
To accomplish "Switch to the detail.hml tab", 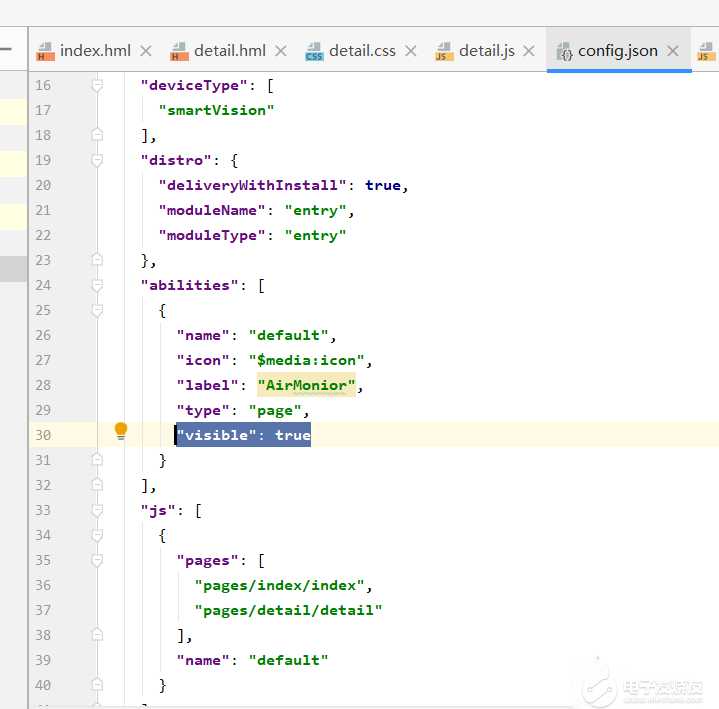I will click(x=229, y=51).
